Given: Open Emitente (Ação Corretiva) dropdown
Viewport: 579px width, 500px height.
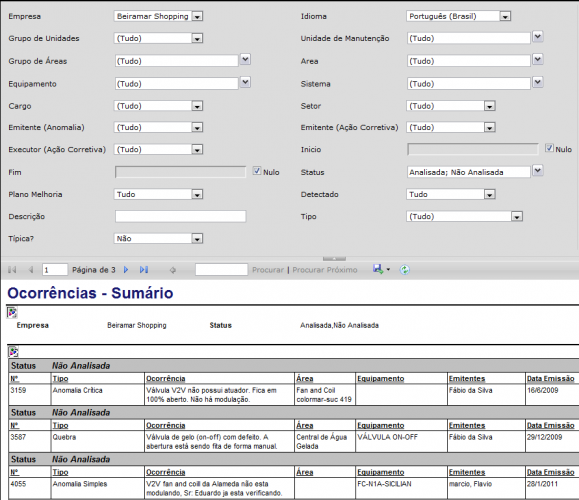Looking at the screenshot, I should tap(490, 128).
